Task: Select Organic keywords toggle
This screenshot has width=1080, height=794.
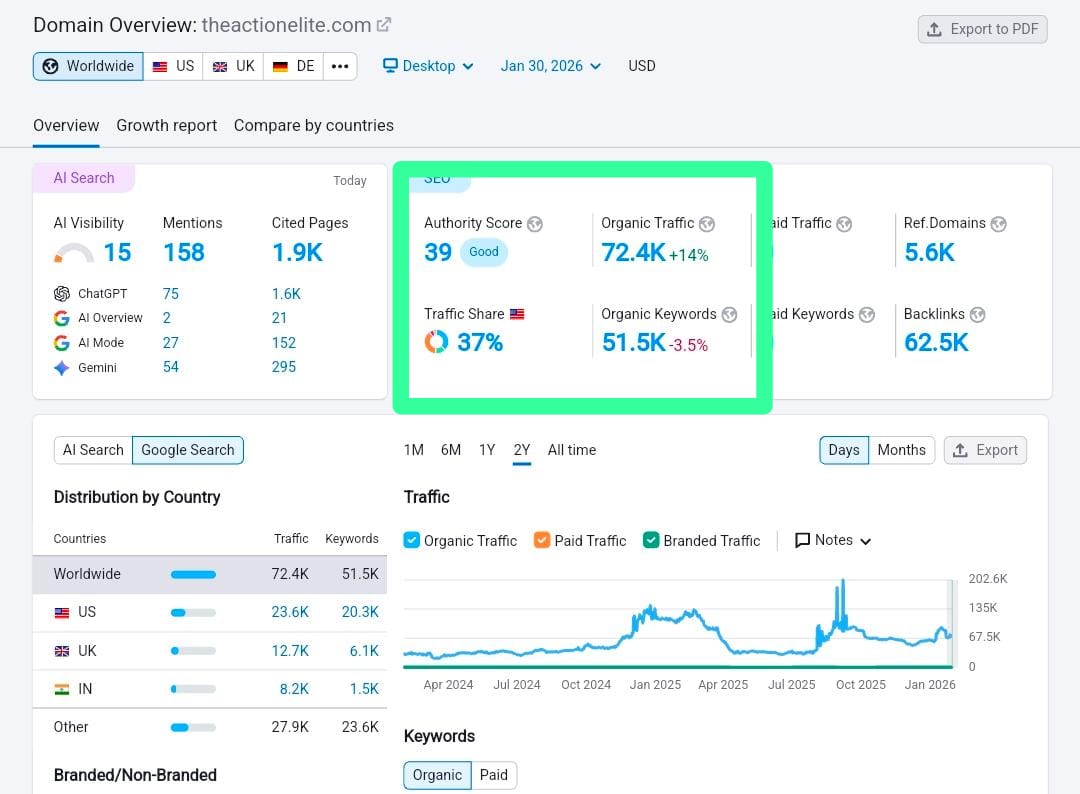Action: [437, 775]
